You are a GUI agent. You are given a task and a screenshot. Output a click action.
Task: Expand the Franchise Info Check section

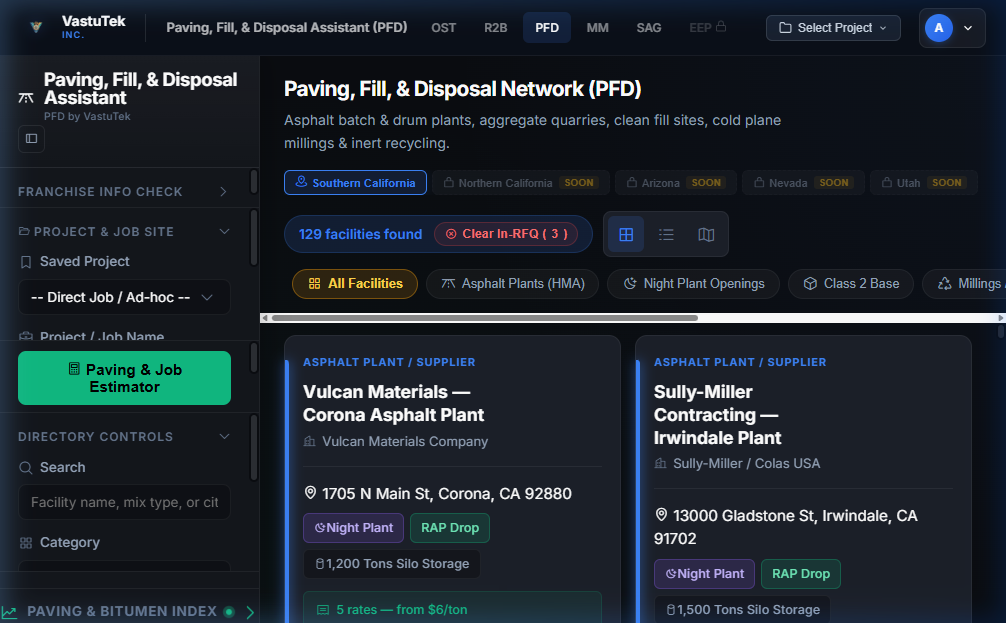[123, 191]
